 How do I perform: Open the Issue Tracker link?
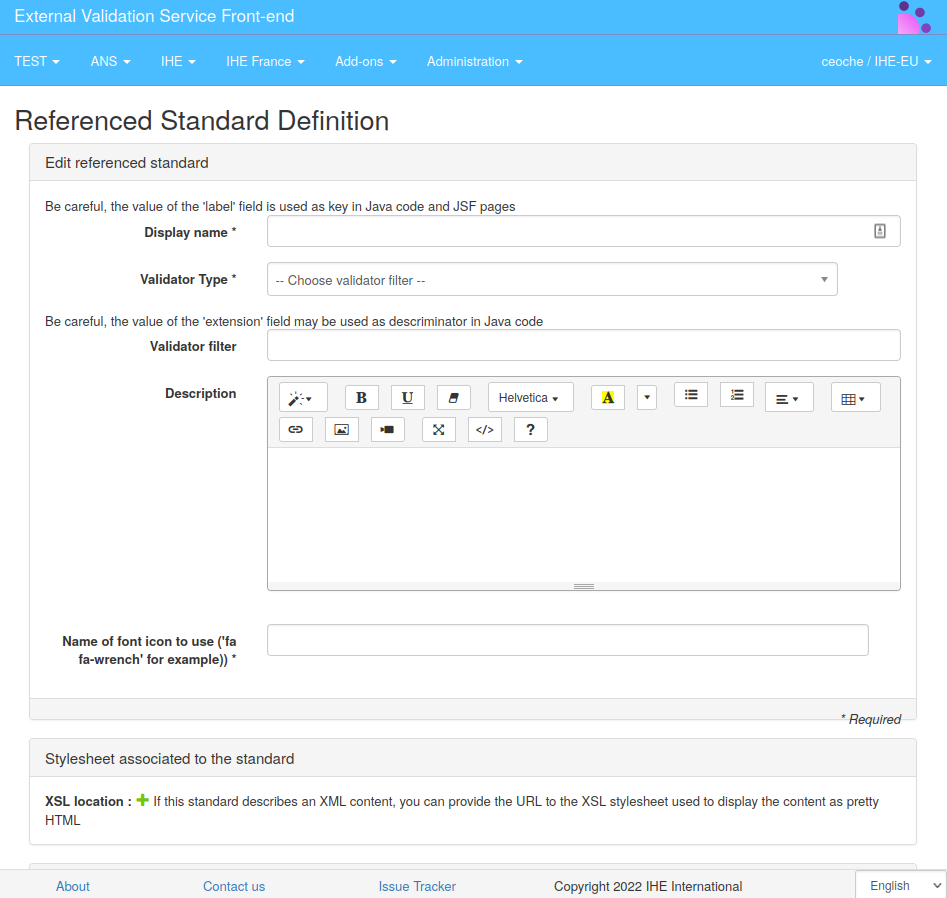(417, 886)
